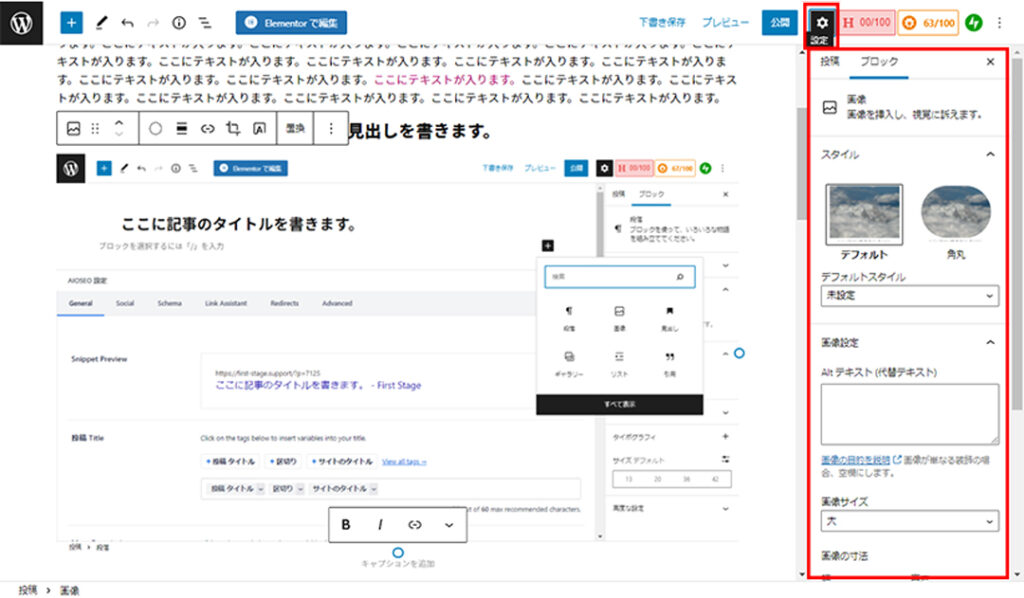Viewport: 1024px width, 598px height.
Task: Click the sidebar vertical scrollbar
Action: tap(1015, 250)
